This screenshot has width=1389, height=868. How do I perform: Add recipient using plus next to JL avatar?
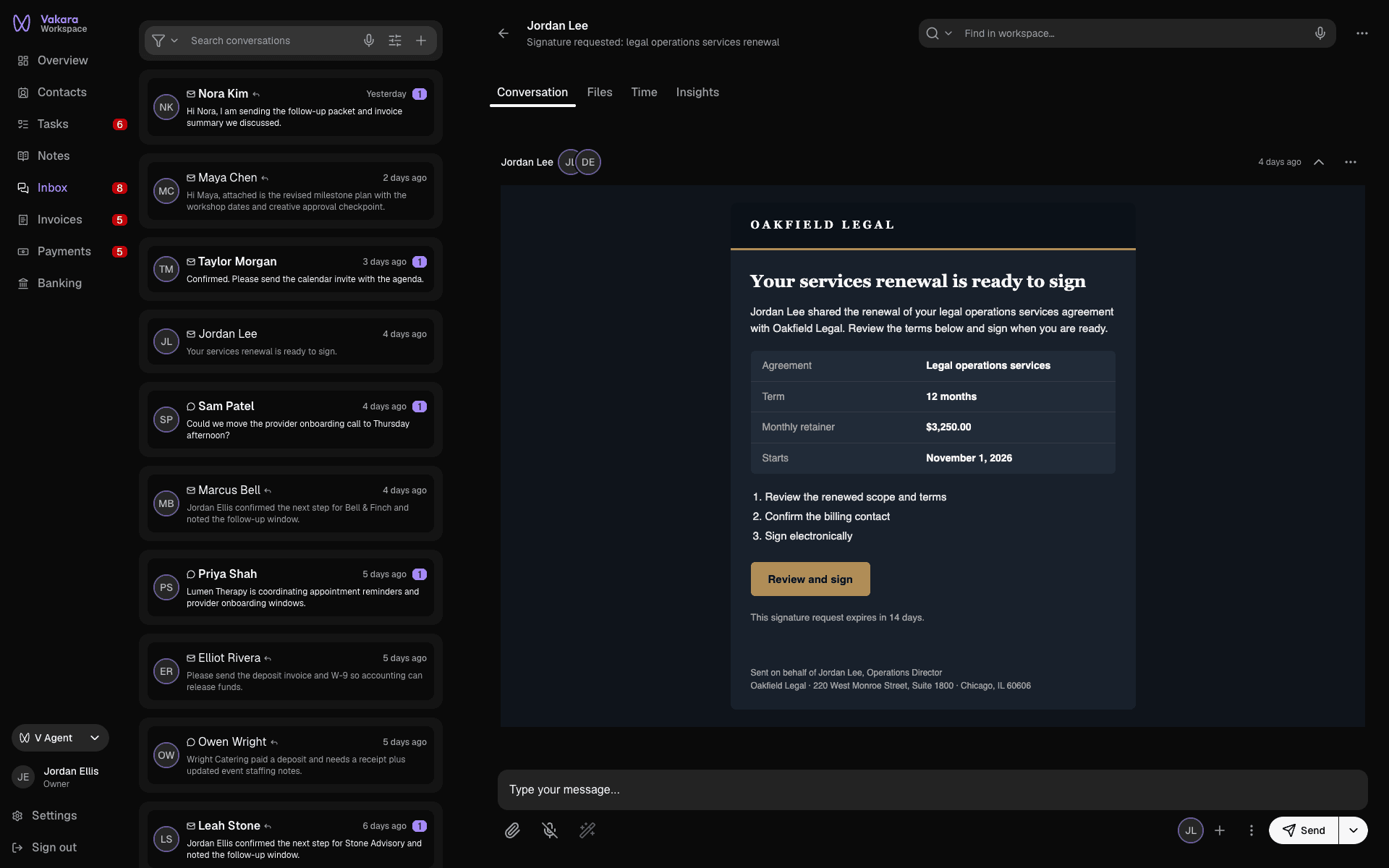tap(1220, 830)
